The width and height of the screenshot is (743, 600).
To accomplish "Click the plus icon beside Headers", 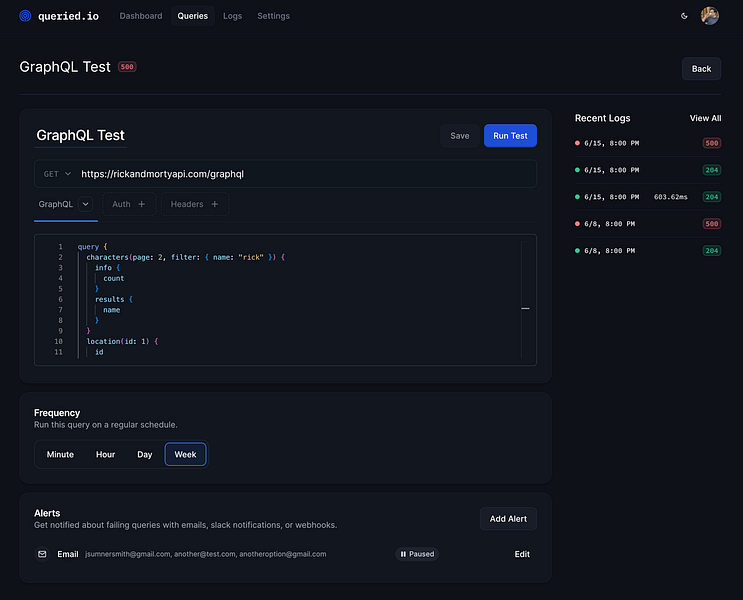I will (x=215, y=204).
